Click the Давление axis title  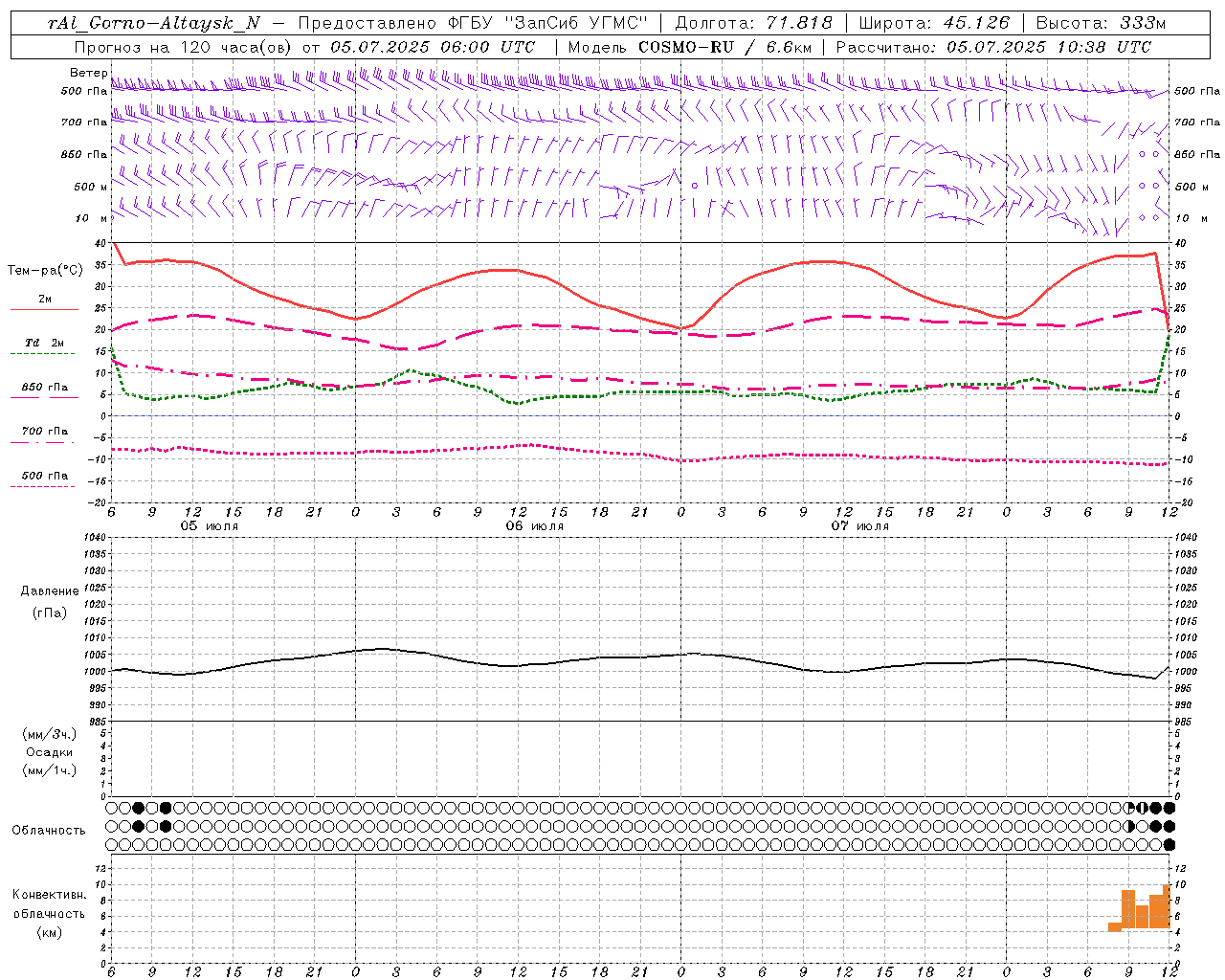(x=50, y=591)
